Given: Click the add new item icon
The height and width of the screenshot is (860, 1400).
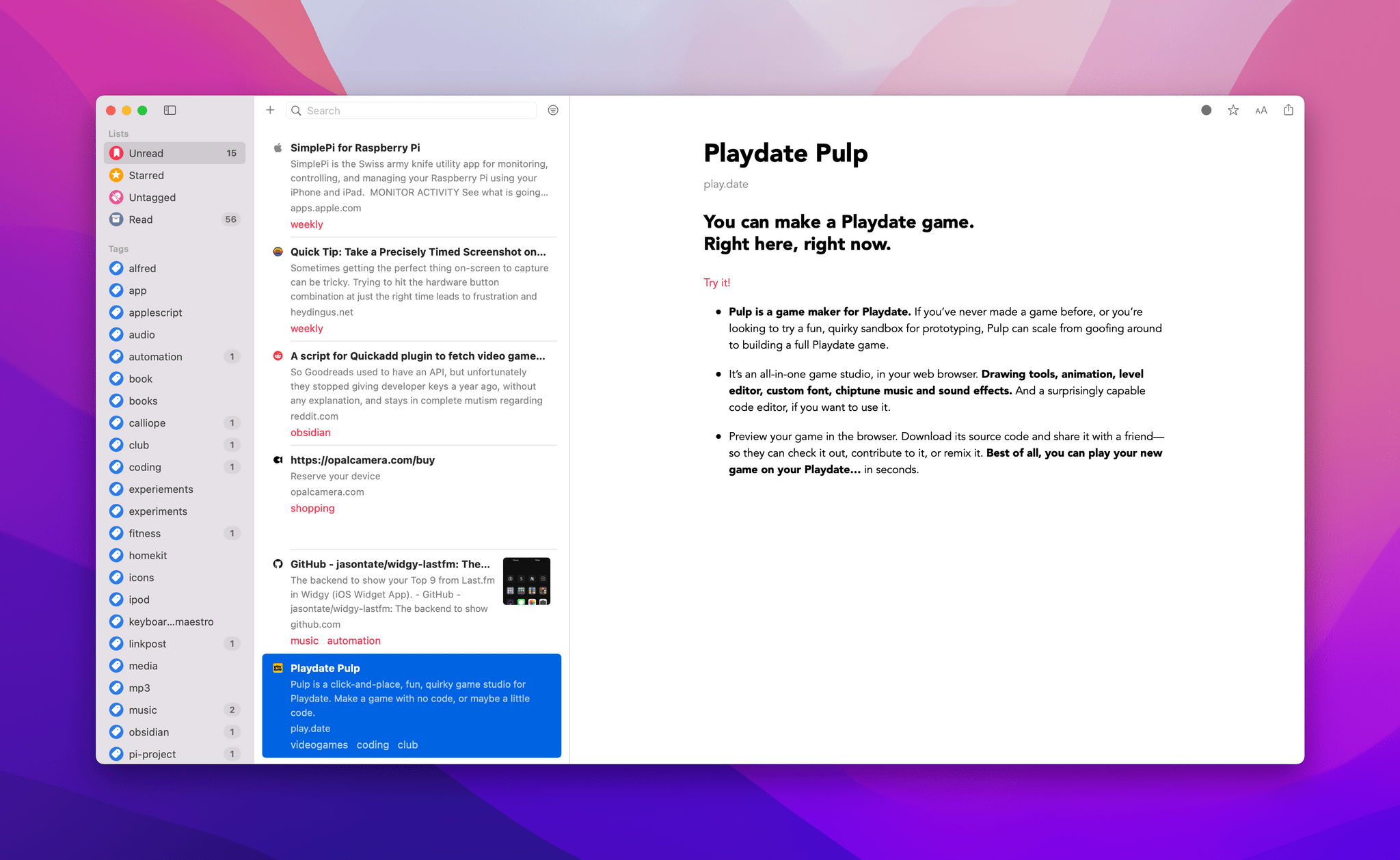Looking at the screenshot, I should click(269, 110).
